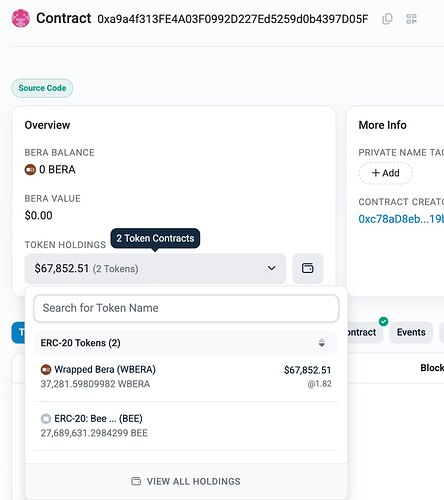Viewport: 444px width, 500px height.
Task: Click the pink contract identicon avatar
Action: (x=21, y=18)
